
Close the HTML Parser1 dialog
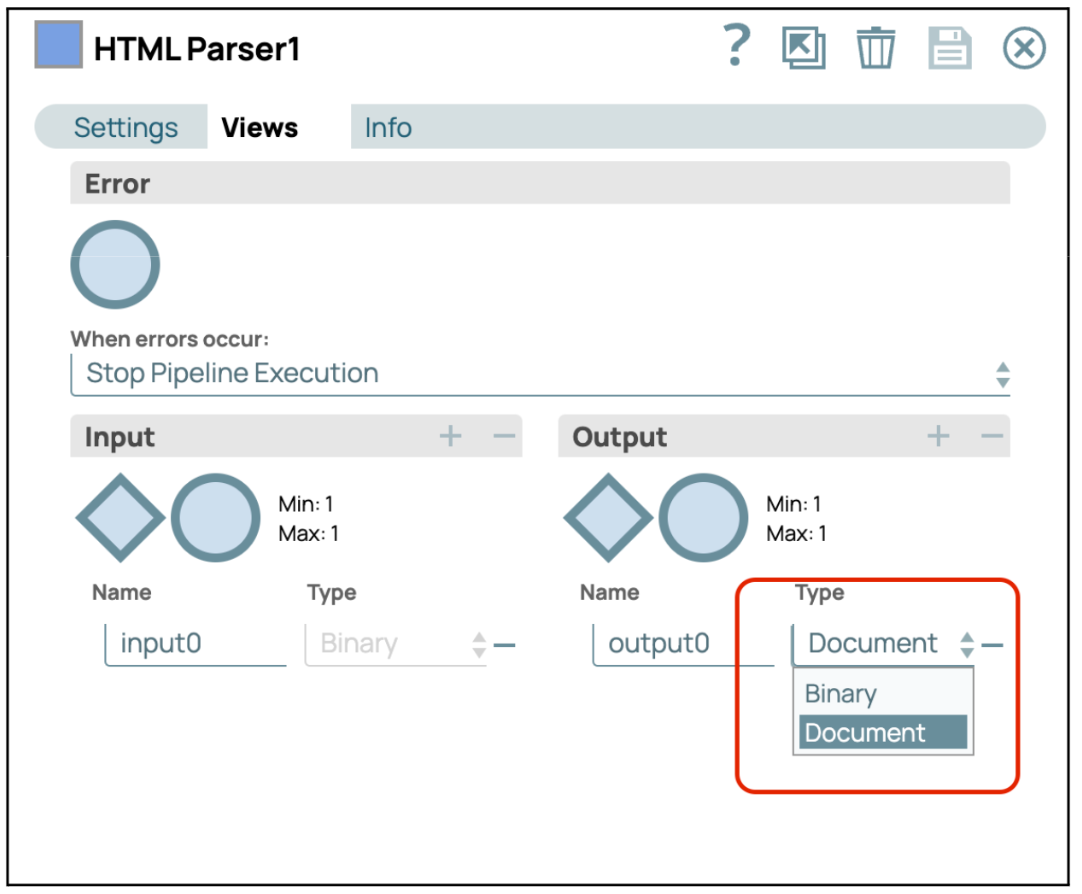coord(1024,48)
